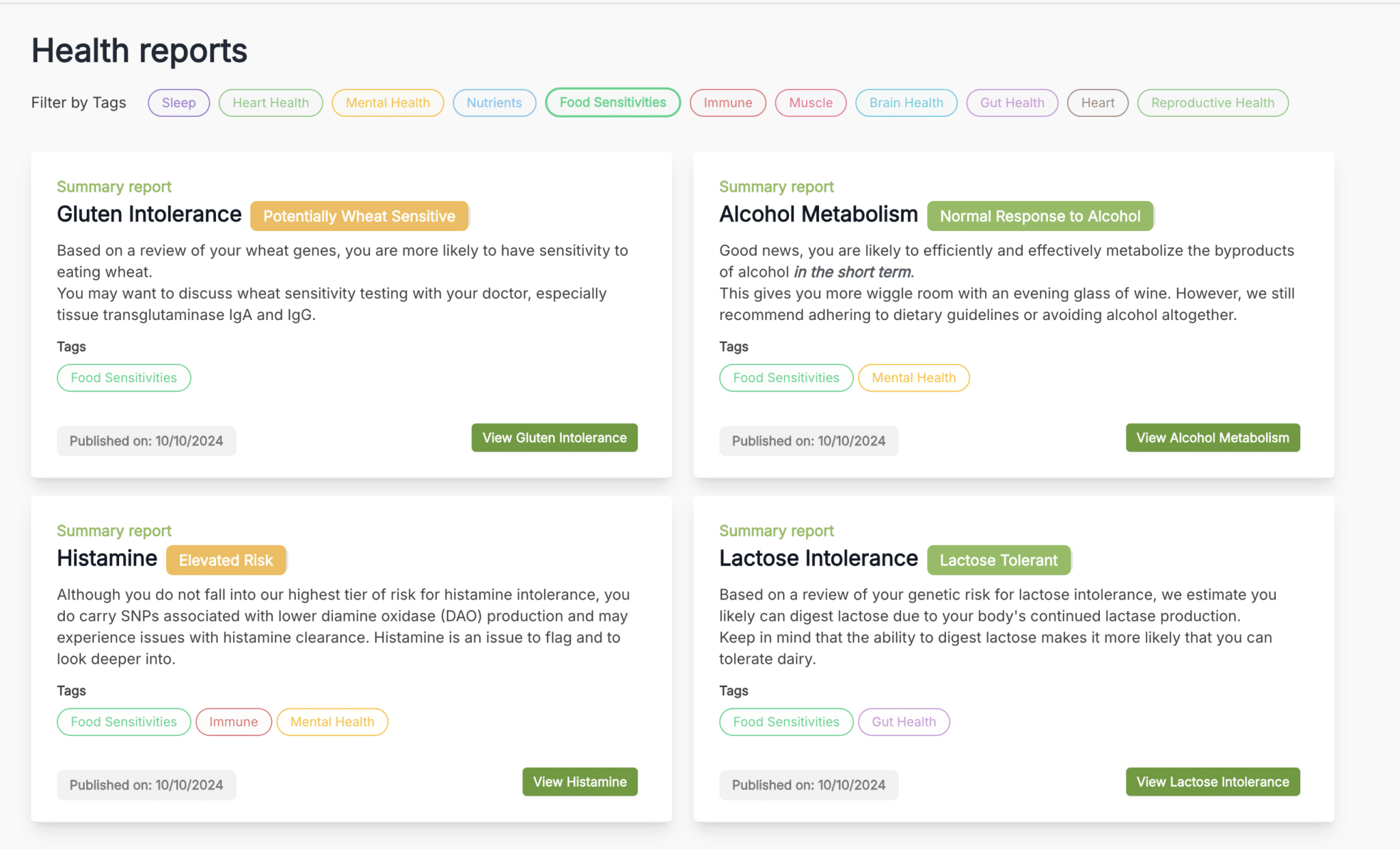Click the Elevated Risk badge on Histamine
This screenshot has height=849, width=1400.
pyautogui.click(x=226, y=560)
